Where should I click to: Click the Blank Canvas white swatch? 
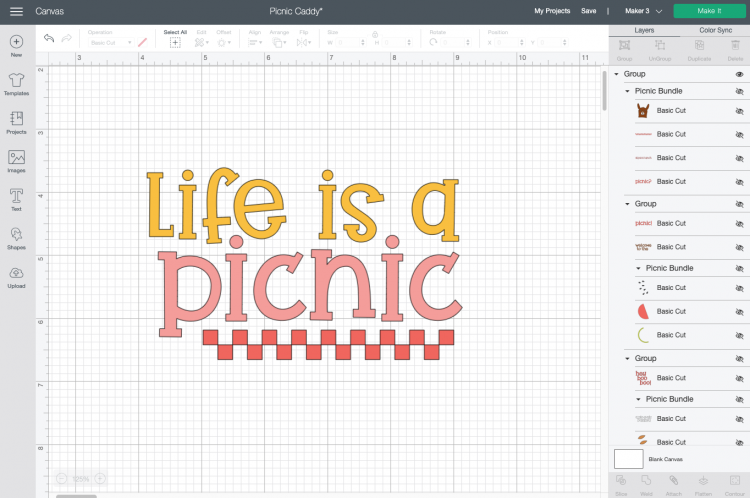point(629,459)
